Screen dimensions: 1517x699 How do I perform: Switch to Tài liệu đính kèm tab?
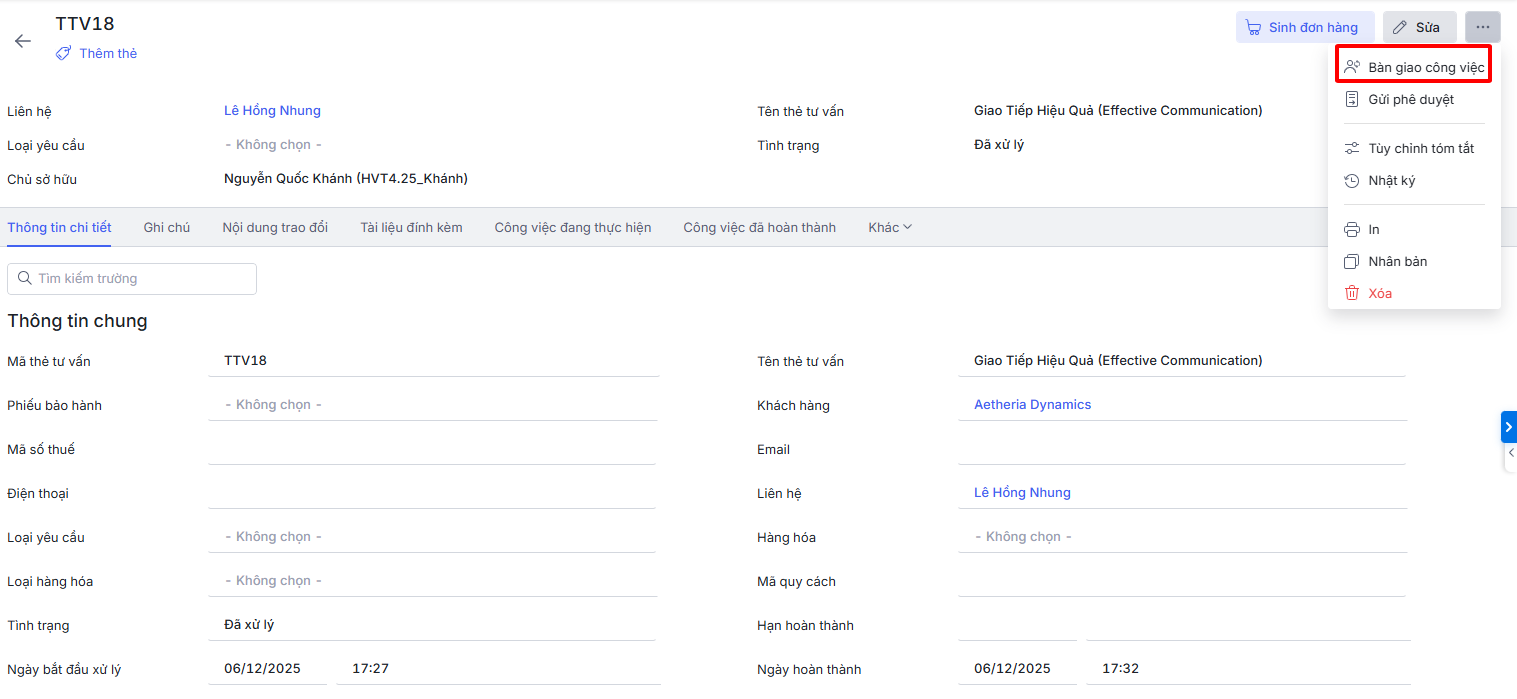(411, 227)
